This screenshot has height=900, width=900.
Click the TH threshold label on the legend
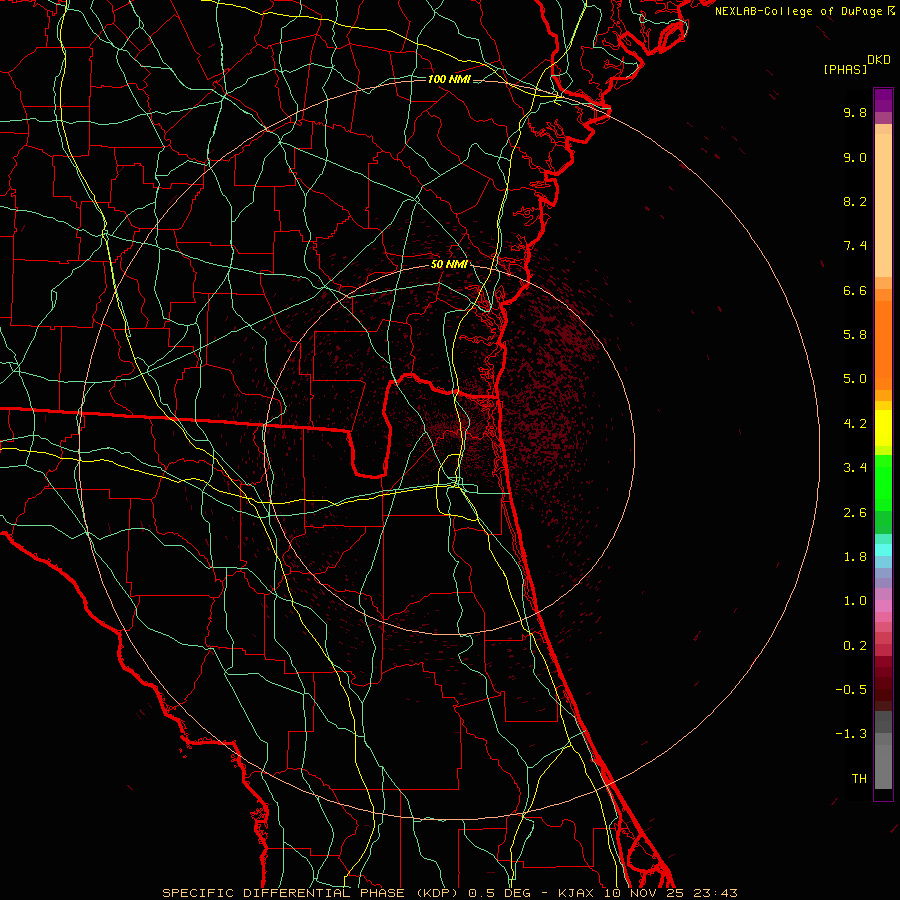click(858, 778)
